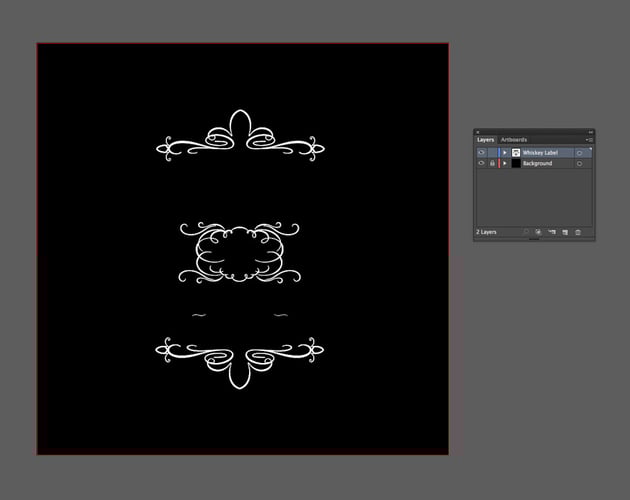Switch to the Layers tab
630x500 pixels.
pos(485,140)
